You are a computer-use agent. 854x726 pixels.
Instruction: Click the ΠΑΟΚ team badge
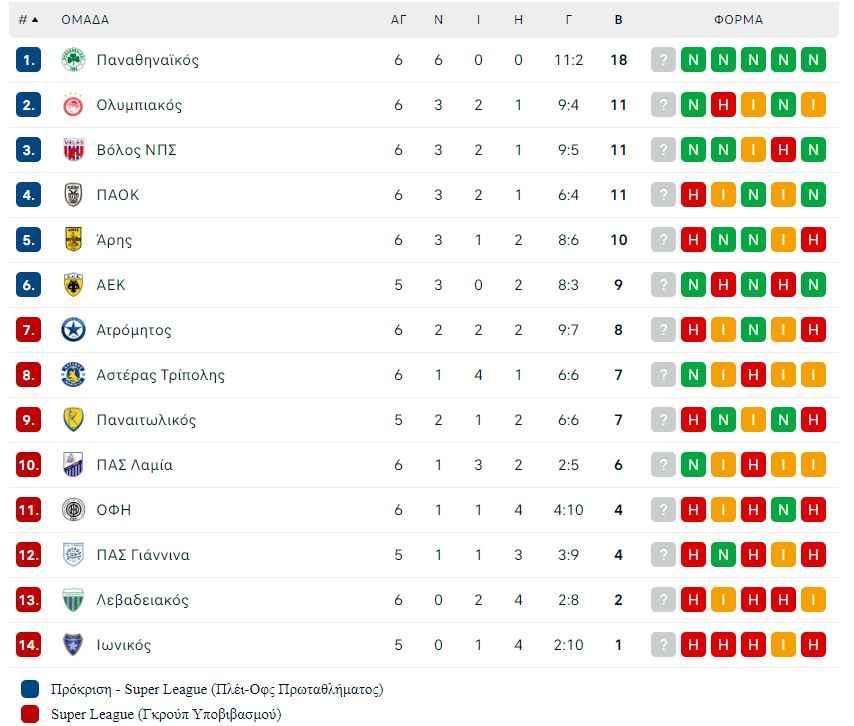point(73,195)
